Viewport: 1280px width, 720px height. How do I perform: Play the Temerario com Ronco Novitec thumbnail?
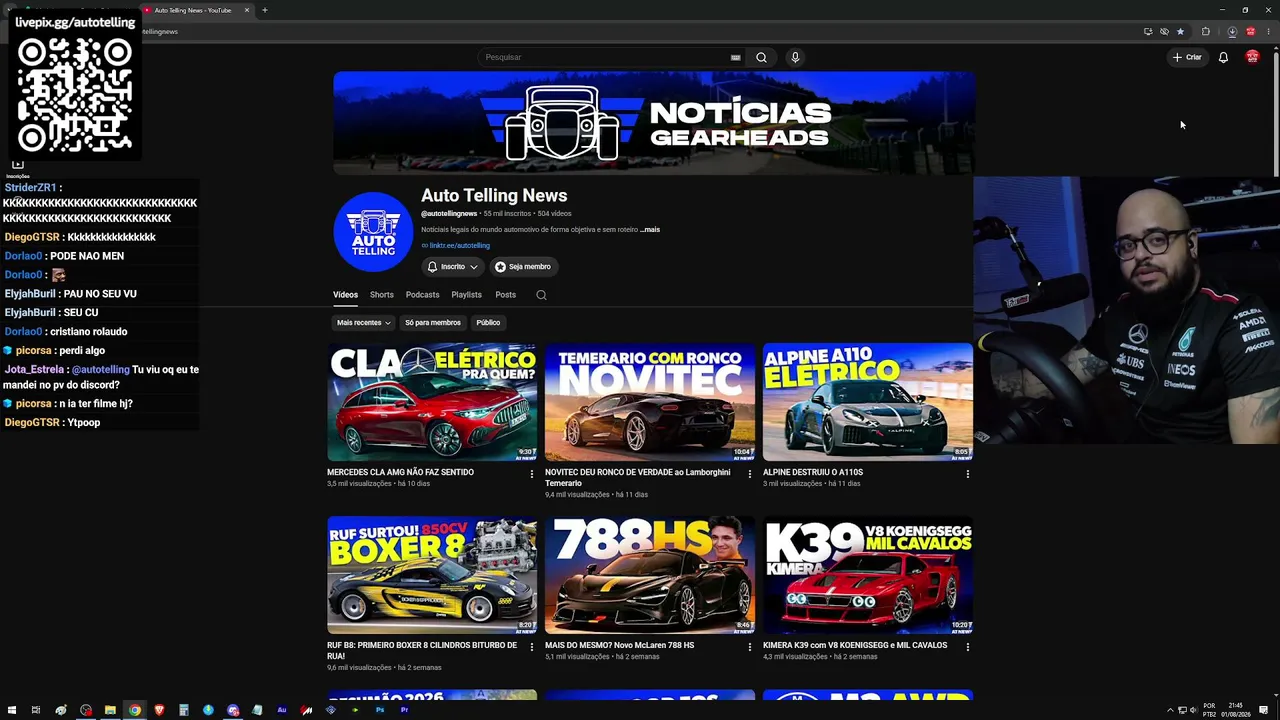(650, 402)
